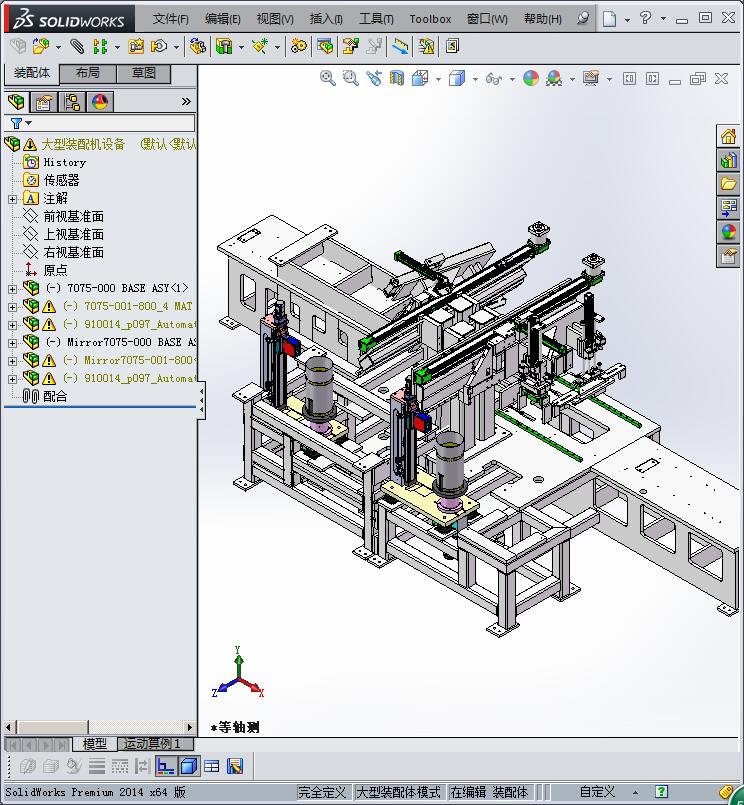The height and width of the screenshot is (805, 744).
Task: Open the Custom Properties task pane icon
Action: pyautogui.click(x=728, y=255)
